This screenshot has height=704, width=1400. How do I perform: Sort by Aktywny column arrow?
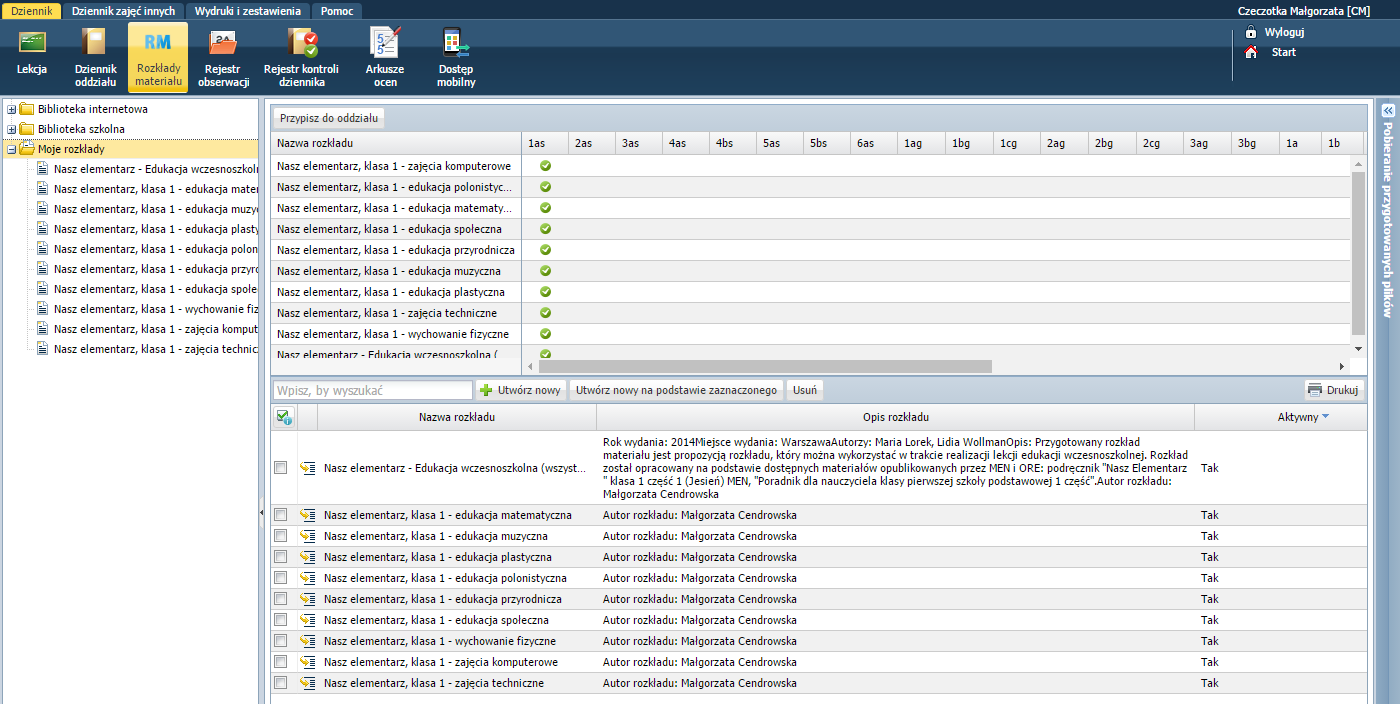tap(1326, 417)
